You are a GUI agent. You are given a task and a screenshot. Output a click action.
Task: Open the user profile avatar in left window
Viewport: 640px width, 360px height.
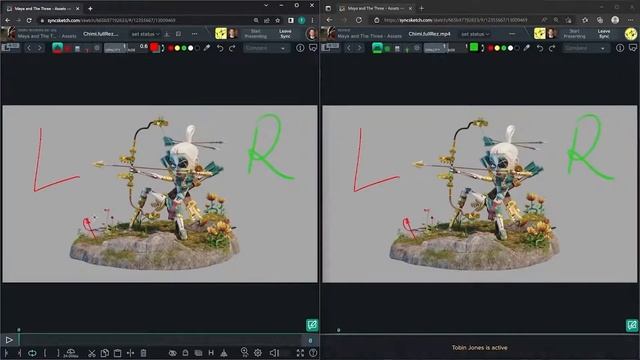tap(312, 33)
